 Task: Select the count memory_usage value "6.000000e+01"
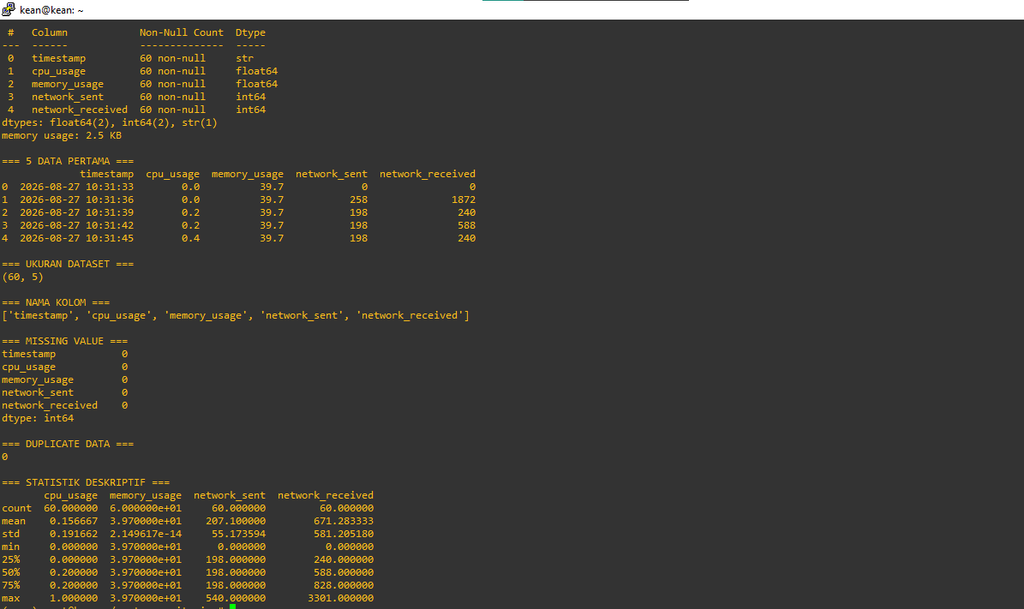click(146, 508)
